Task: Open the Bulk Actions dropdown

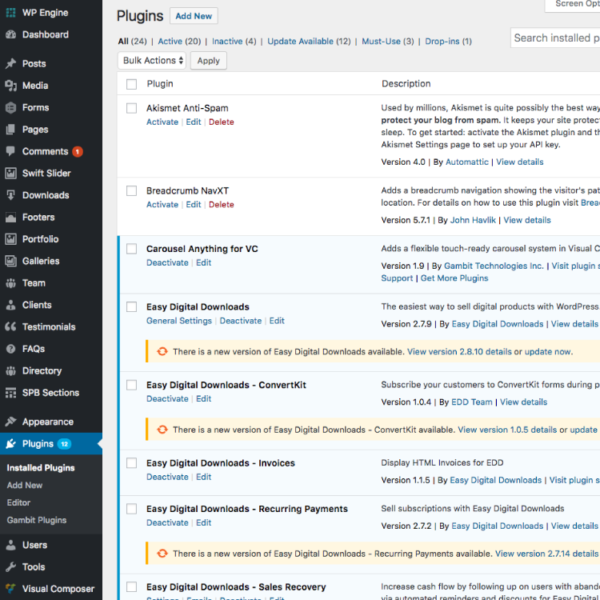Action: click(152, 60)
